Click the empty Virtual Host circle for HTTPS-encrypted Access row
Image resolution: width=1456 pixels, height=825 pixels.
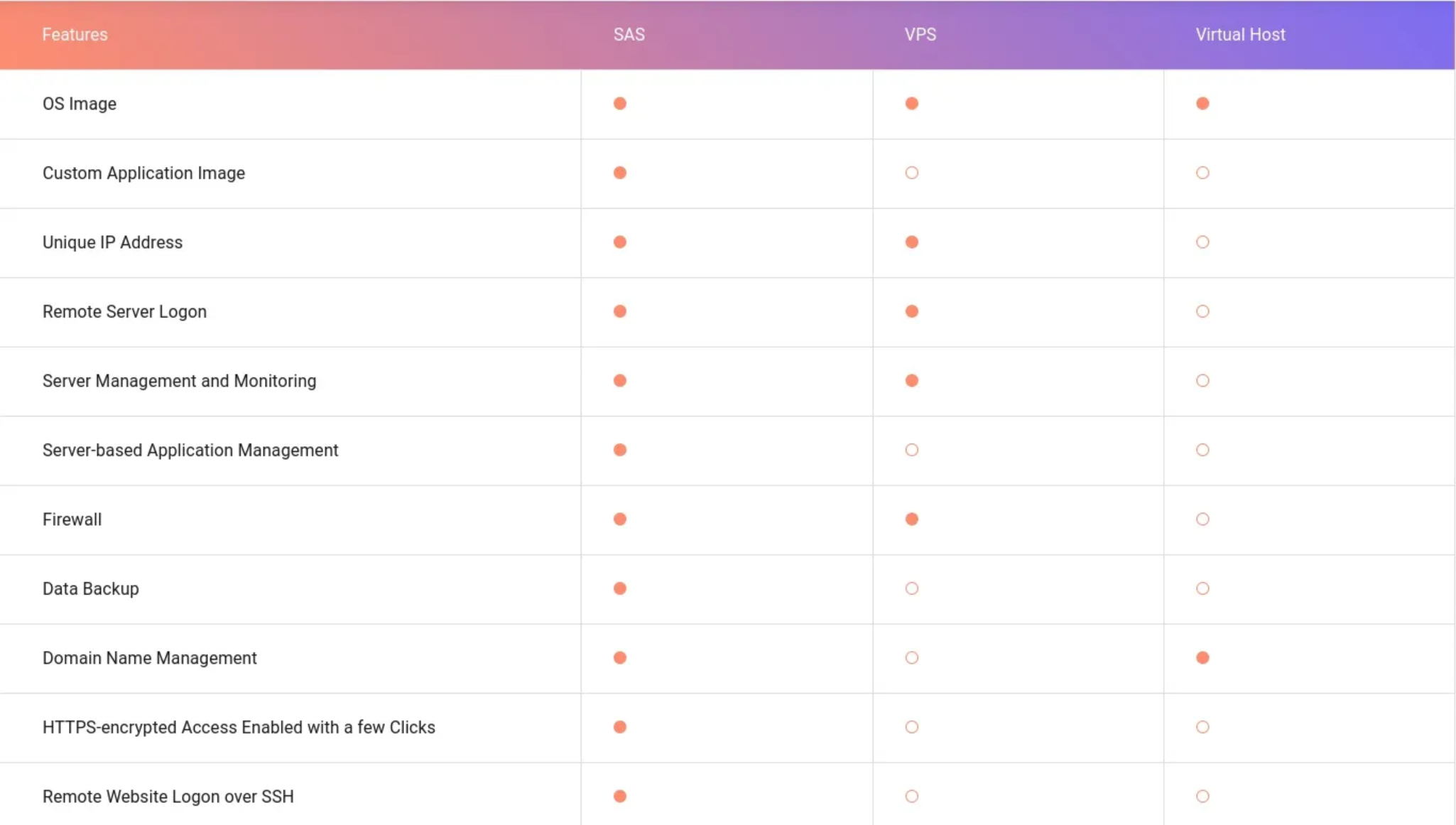click(1202, 727)
